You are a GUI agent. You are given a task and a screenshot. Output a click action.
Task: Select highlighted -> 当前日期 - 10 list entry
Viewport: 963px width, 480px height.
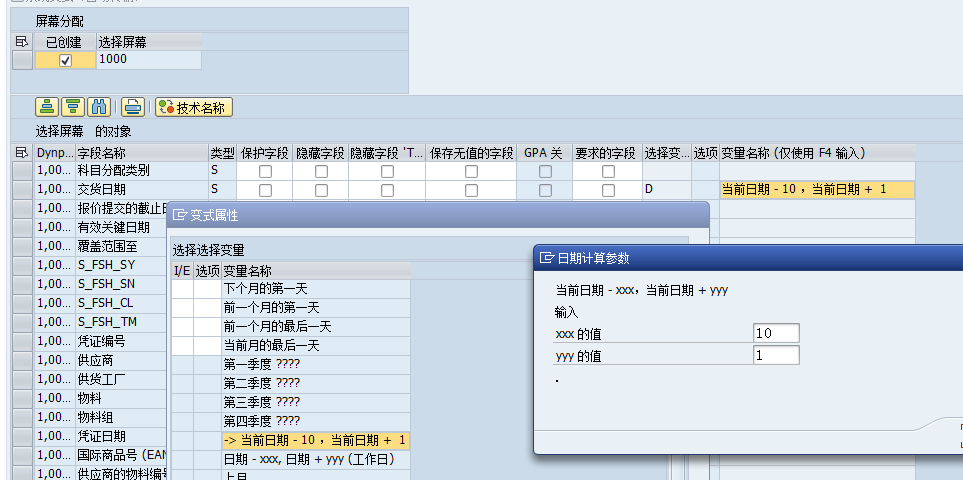tap(316, 440)
